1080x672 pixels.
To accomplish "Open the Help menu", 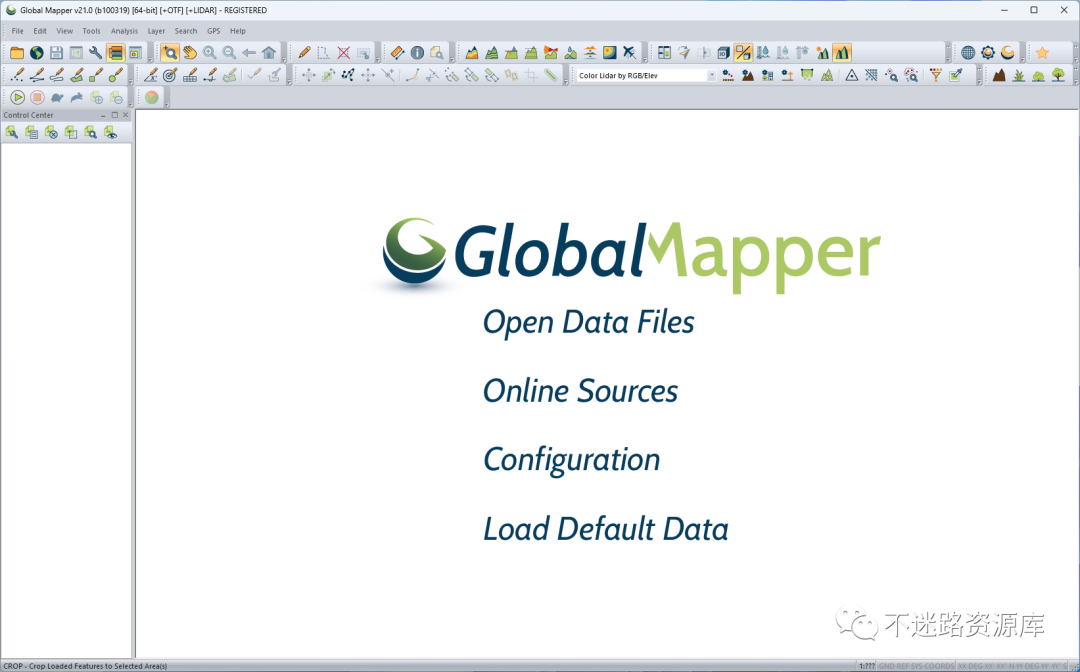I will coord(238,31).
